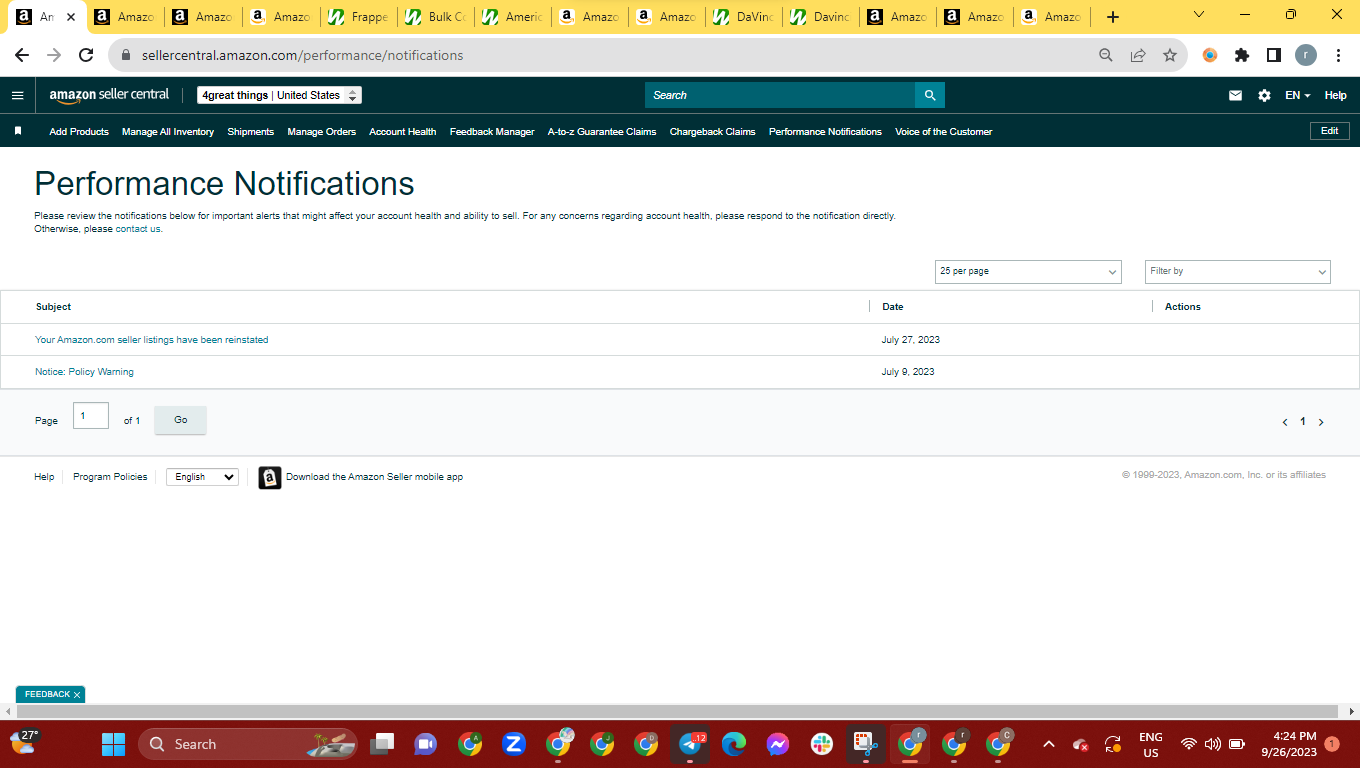Click the Help link in the top header
Image resolution: width=1360 pixels, height=768 pixels.
click(x=1336, y=95)
